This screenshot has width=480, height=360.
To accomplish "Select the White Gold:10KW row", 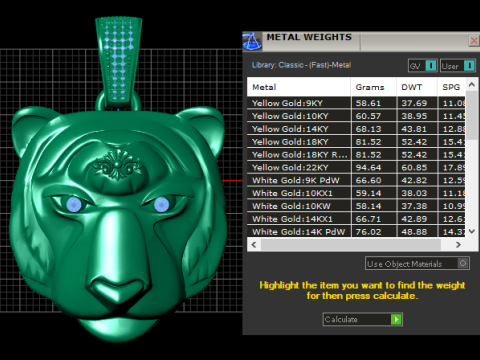I will (356, 206).
